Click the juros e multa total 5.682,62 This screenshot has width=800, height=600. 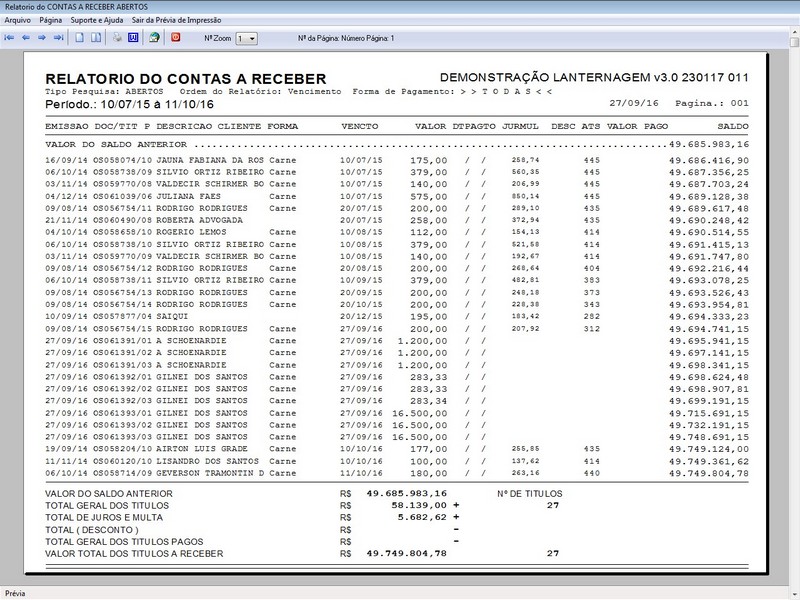tap(422, 517)
